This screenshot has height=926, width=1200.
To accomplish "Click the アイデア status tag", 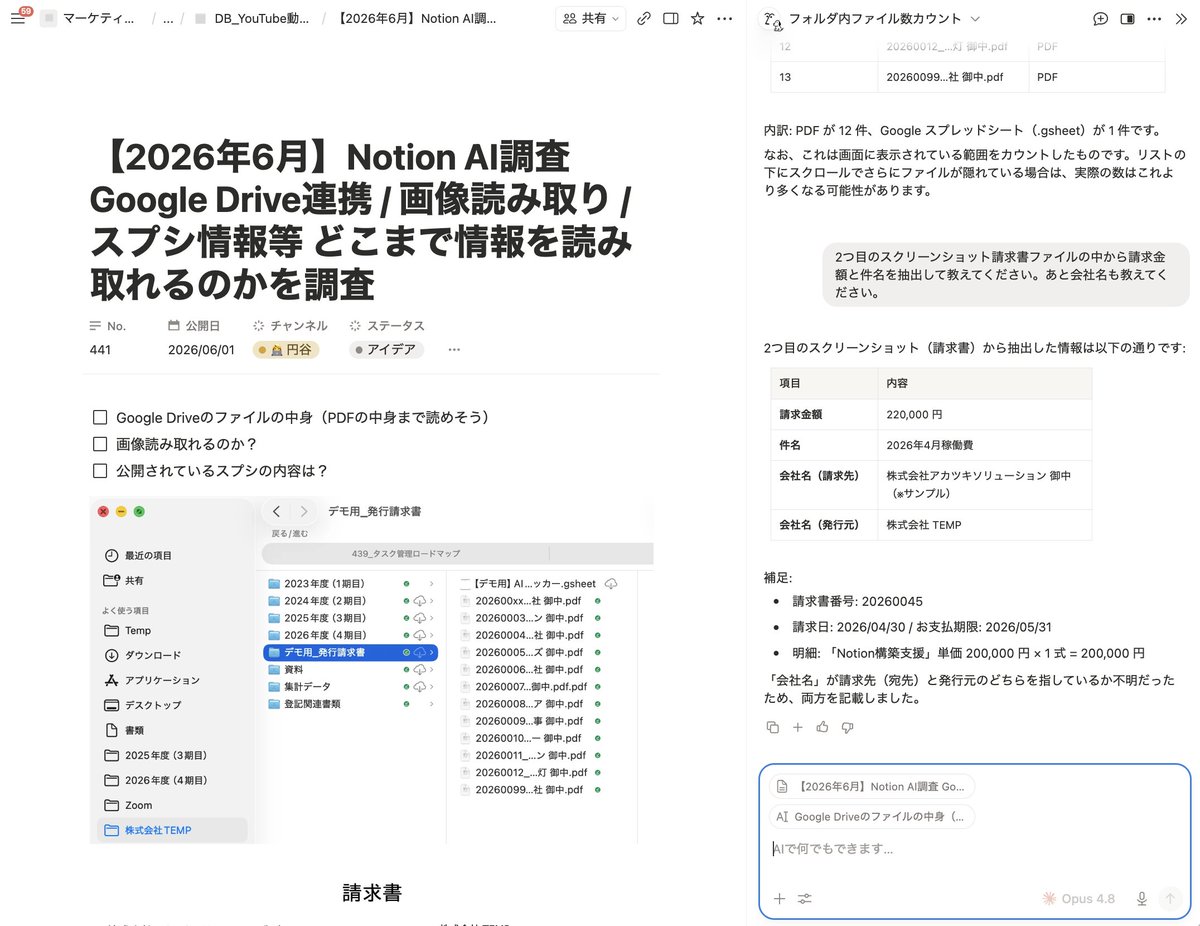I will 387,350.
